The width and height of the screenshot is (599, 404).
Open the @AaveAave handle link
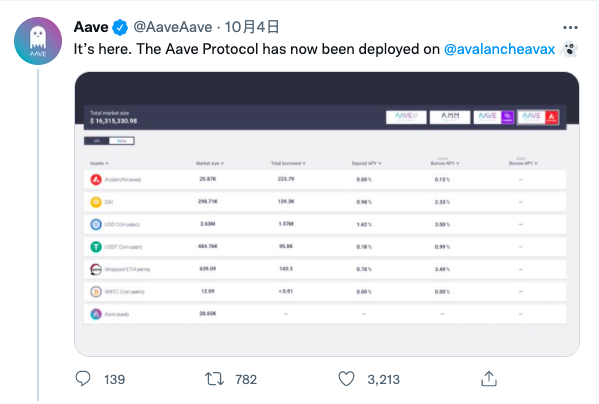point(173,27)
